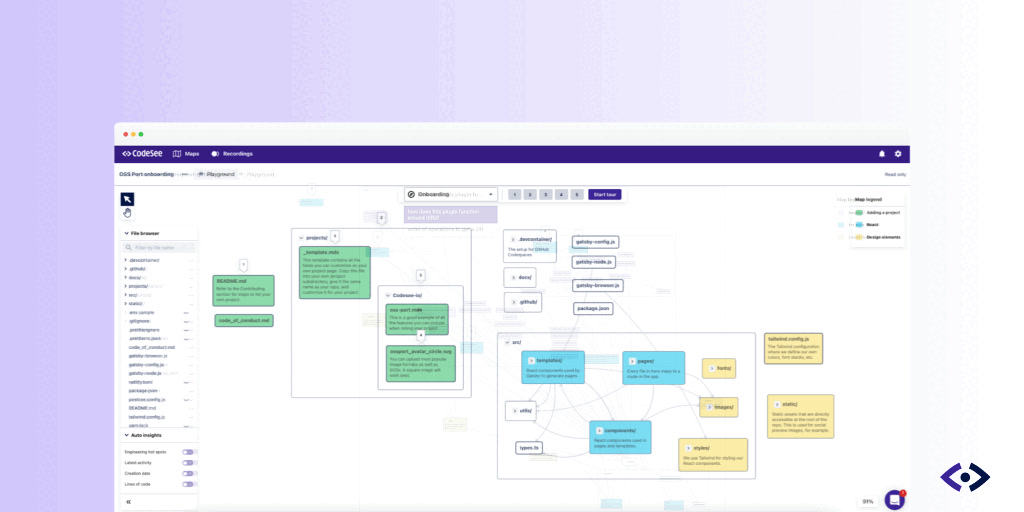Open the settings gear
This screenshot has width=1024, height=512.
[x=898, y=154]
